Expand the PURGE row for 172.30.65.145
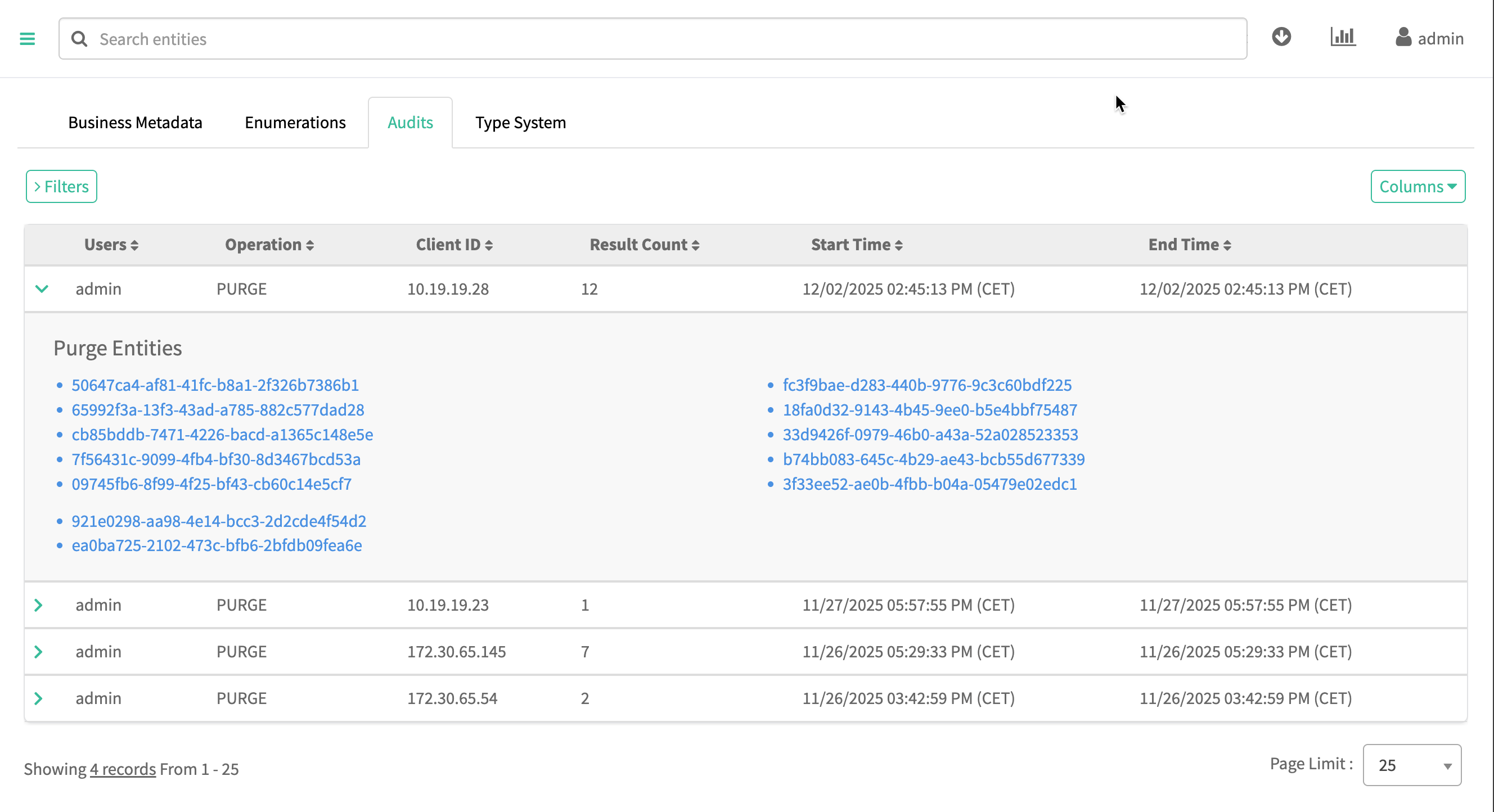 [38, 651]
